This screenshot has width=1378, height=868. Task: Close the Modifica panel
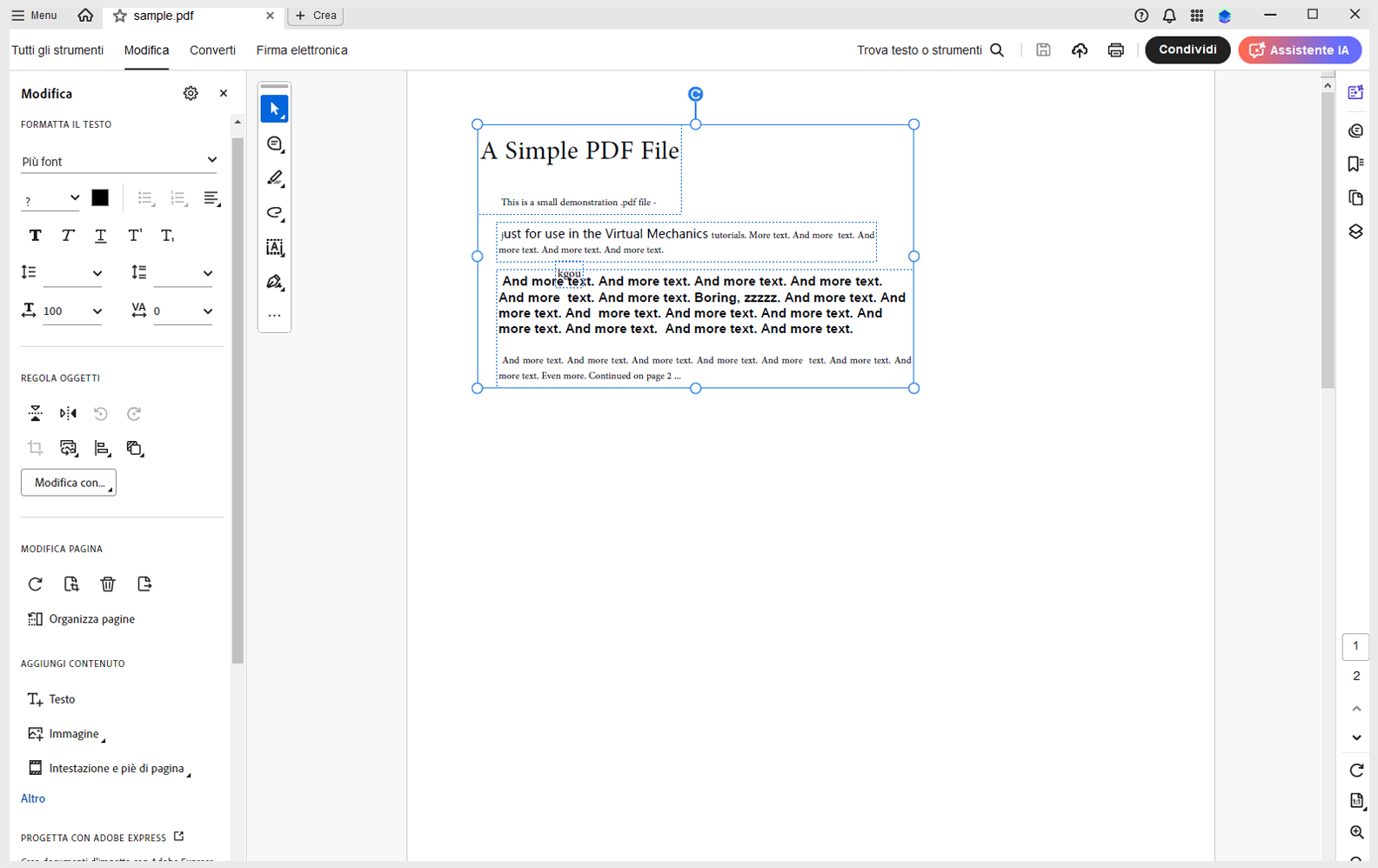[x=224, y=93]
